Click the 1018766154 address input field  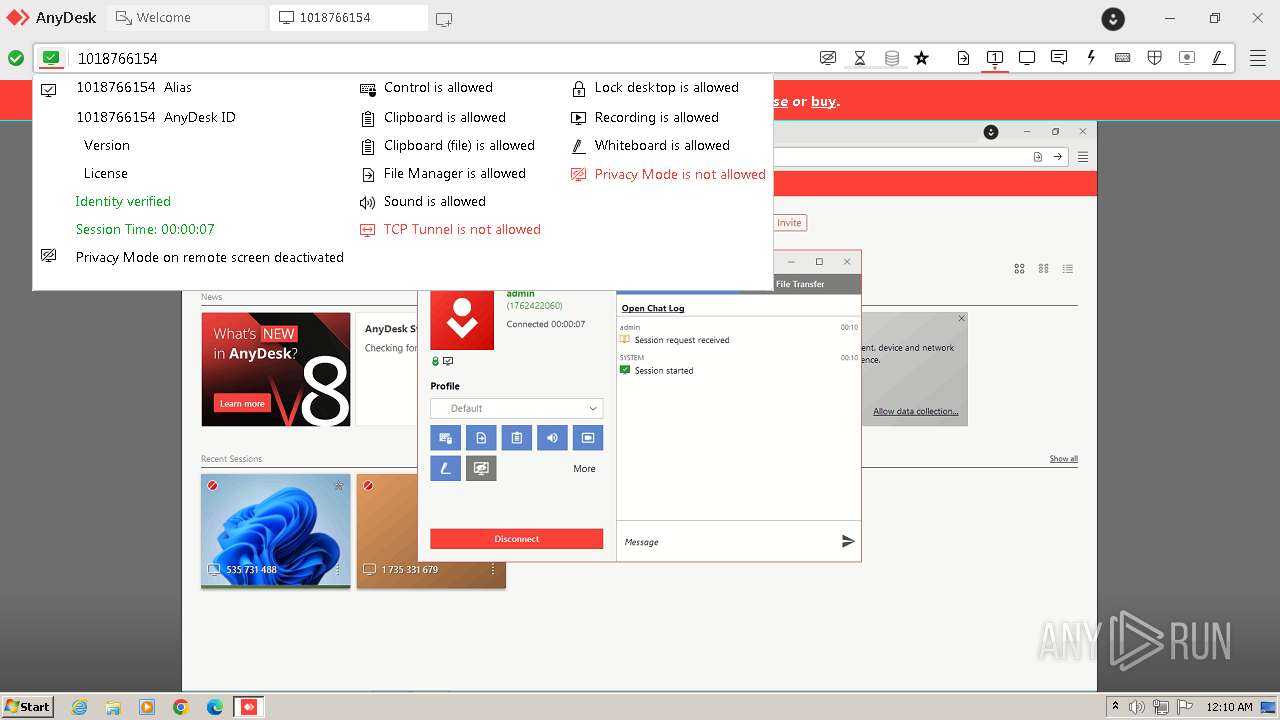[x=442, y=58]
